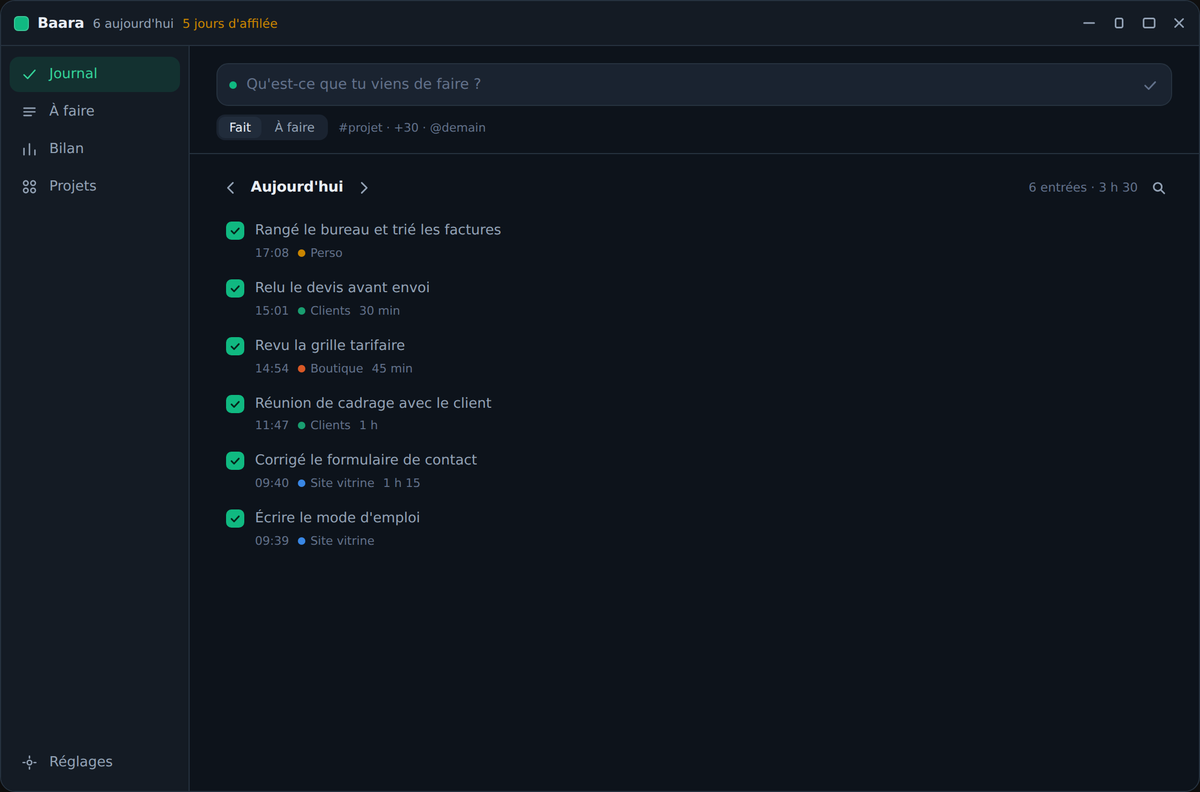
Task: Select the Fait mode tab
Action: point(240,127)
